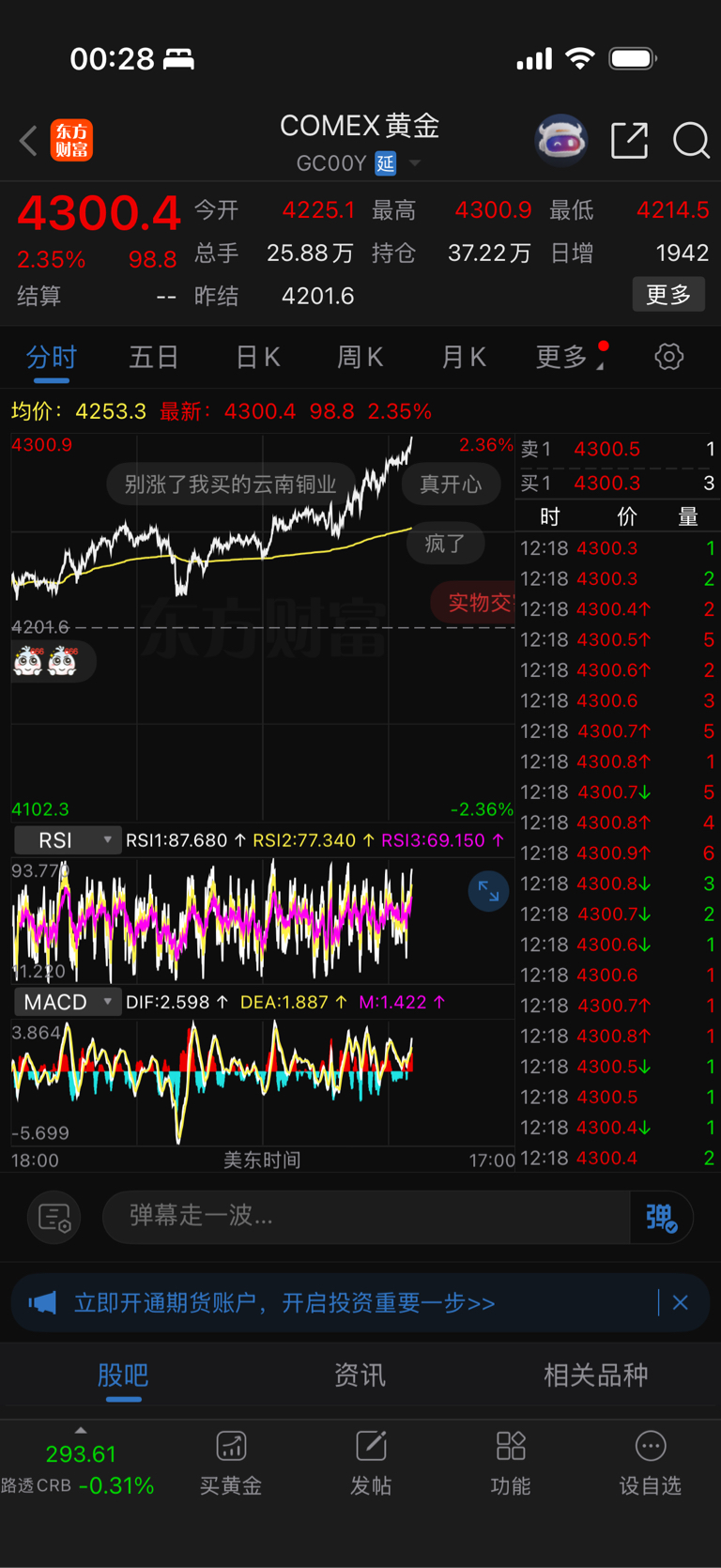Open the 相关品种 tab
Image resolution: width=721 pixels, height=1568 pixels.
click(x=596, y=1376)
